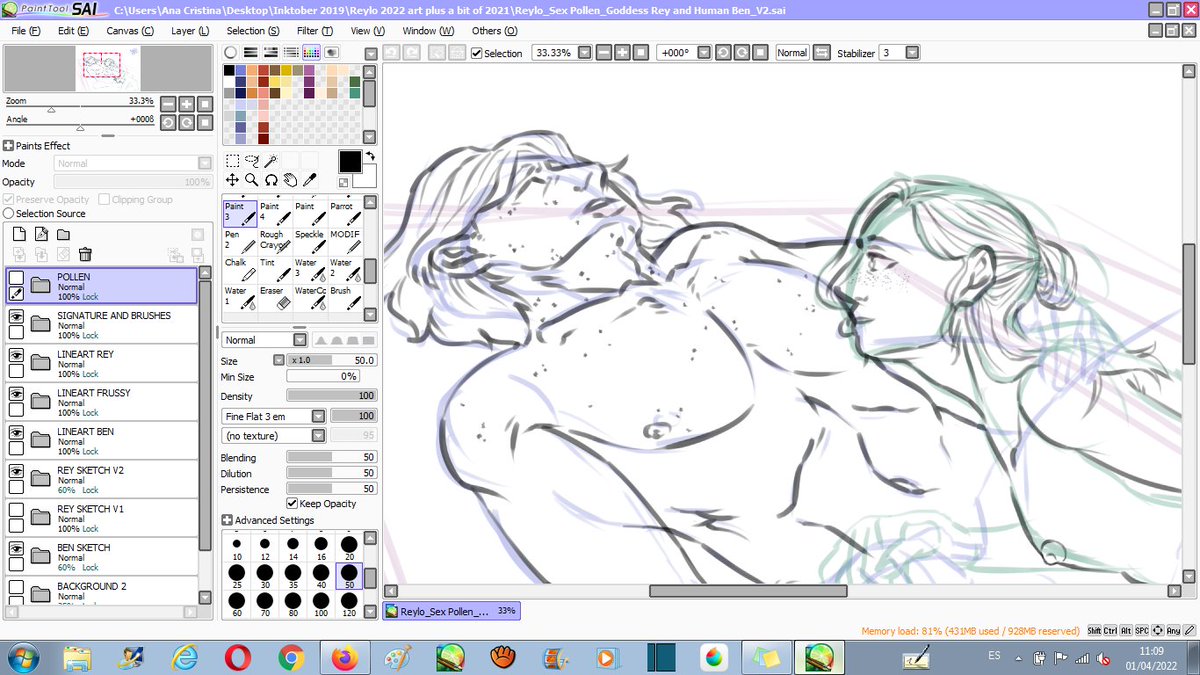Click the Normal view mode button in toolbar
This screenshot has height=675, width=1200.
pos(792,53)
